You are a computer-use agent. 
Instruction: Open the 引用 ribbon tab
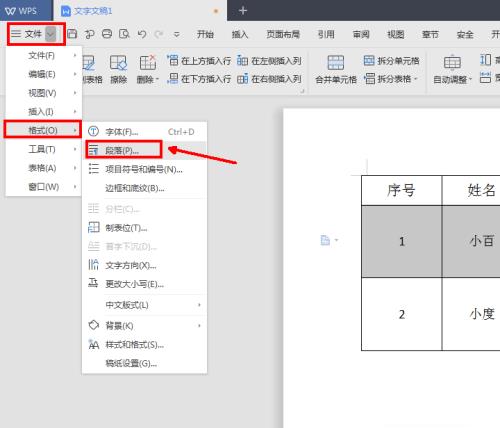tap(326, 34)
